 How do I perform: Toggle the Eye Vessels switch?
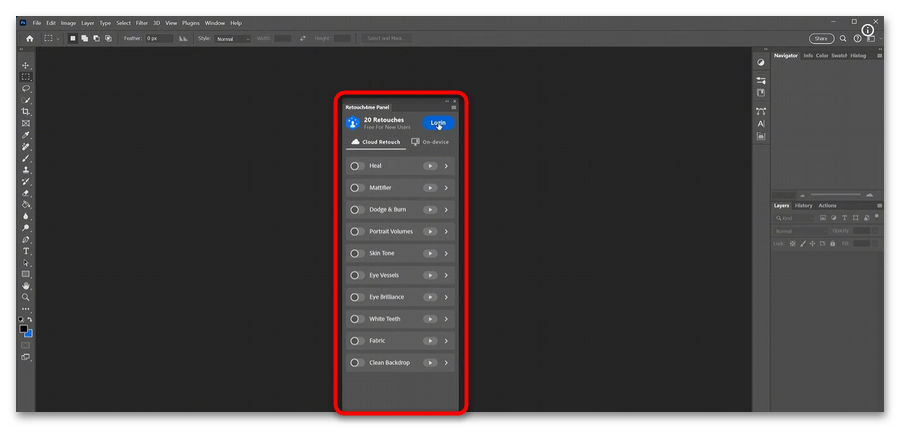click(357, 275)
